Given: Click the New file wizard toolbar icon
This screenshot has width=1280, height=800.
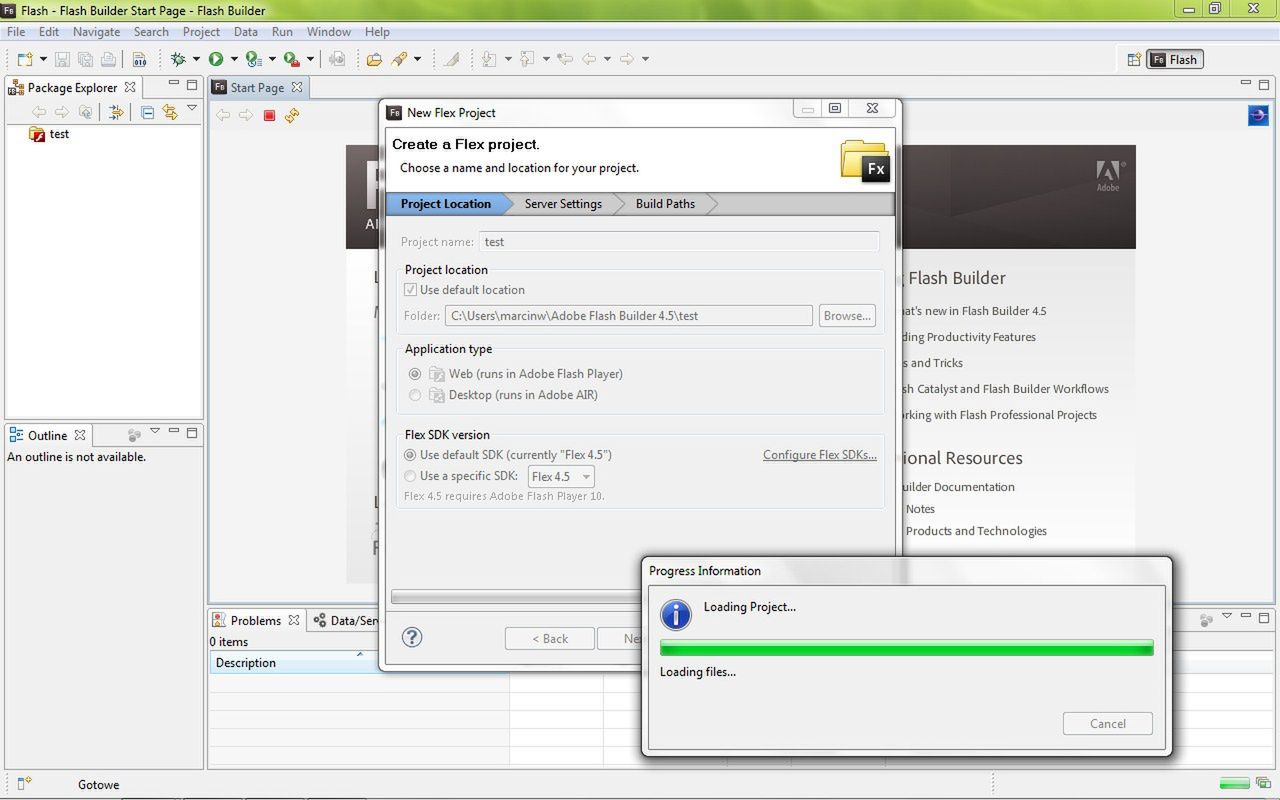Looking at the screenshot, I should click(x=25, y=59).
